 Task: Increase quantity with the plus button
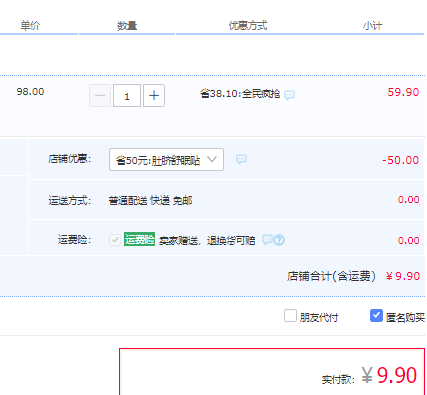(x=154, y=96)
